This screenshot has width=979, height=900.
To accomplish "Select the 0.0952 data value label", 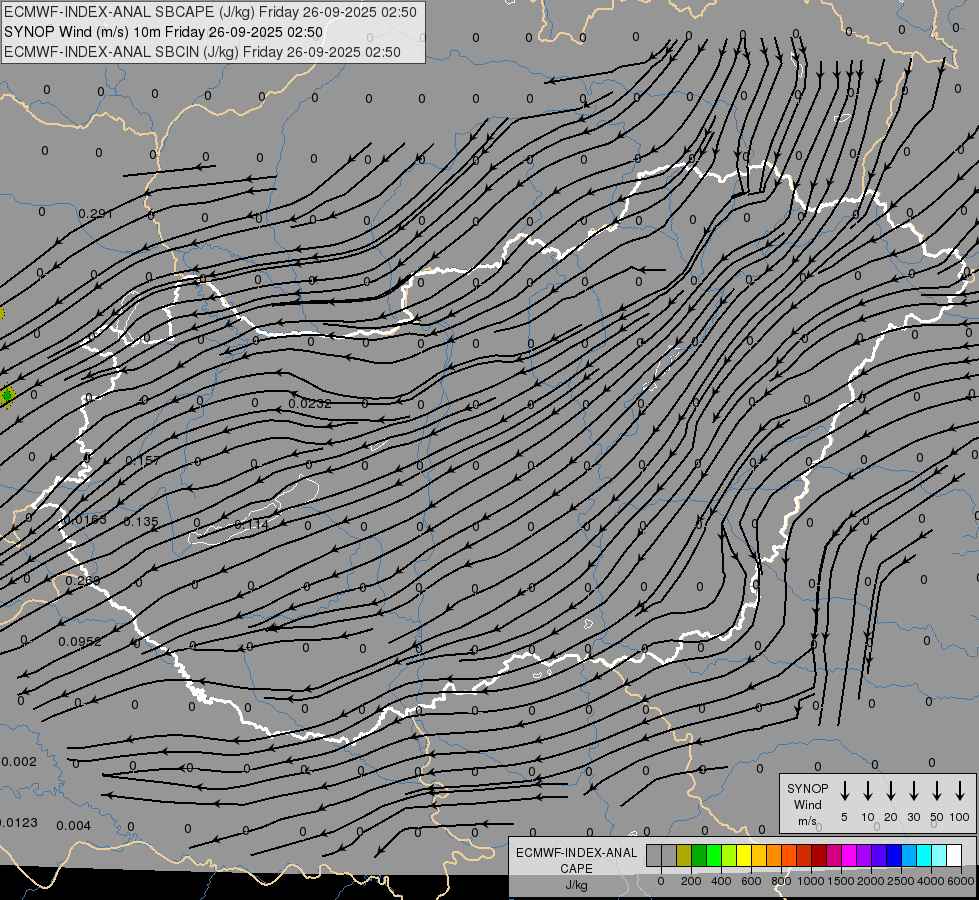I will pos(80,642).
